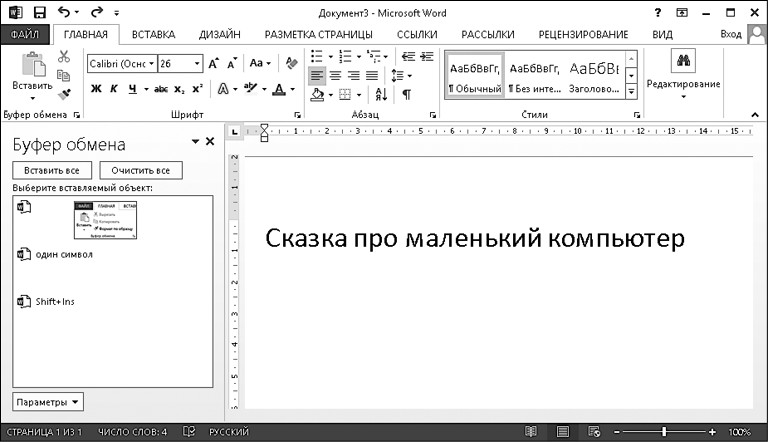Open Редактирование binoculars icon

click(683, 62)
